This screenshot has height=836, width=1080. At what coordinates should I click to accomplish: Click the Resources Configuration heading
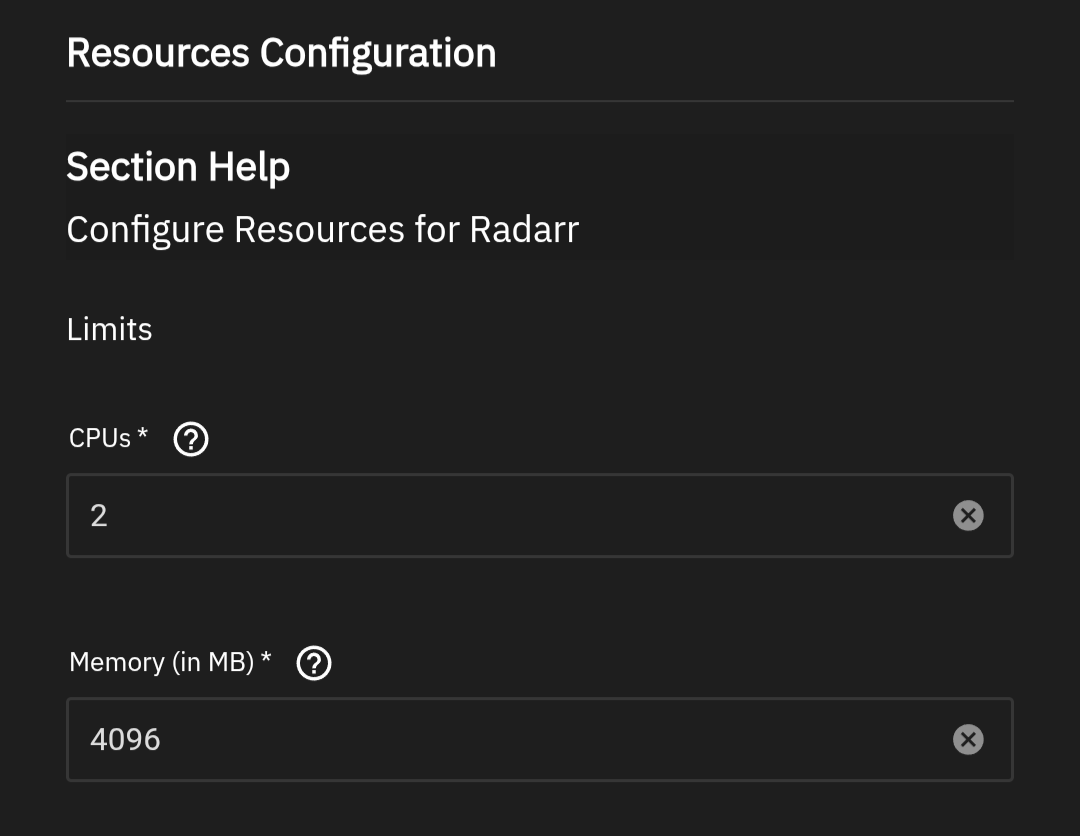point(281,53)
